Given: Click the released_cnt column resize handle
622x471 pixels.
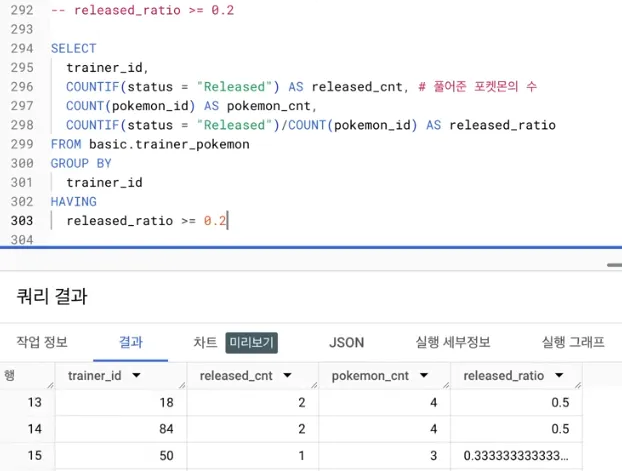Looking at the screenshot, I should coord(314,385).
